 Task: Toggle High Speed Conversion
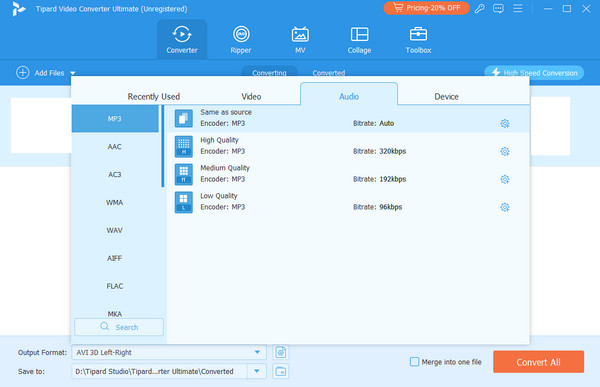pos(534,73)
